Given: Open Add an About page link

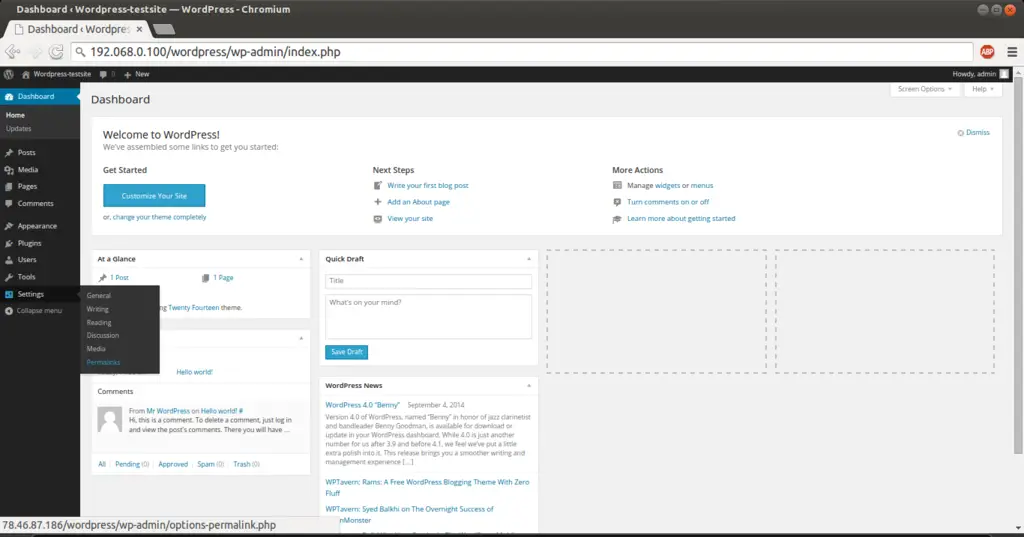Looking at the screenshot, I should coord(419,203).
